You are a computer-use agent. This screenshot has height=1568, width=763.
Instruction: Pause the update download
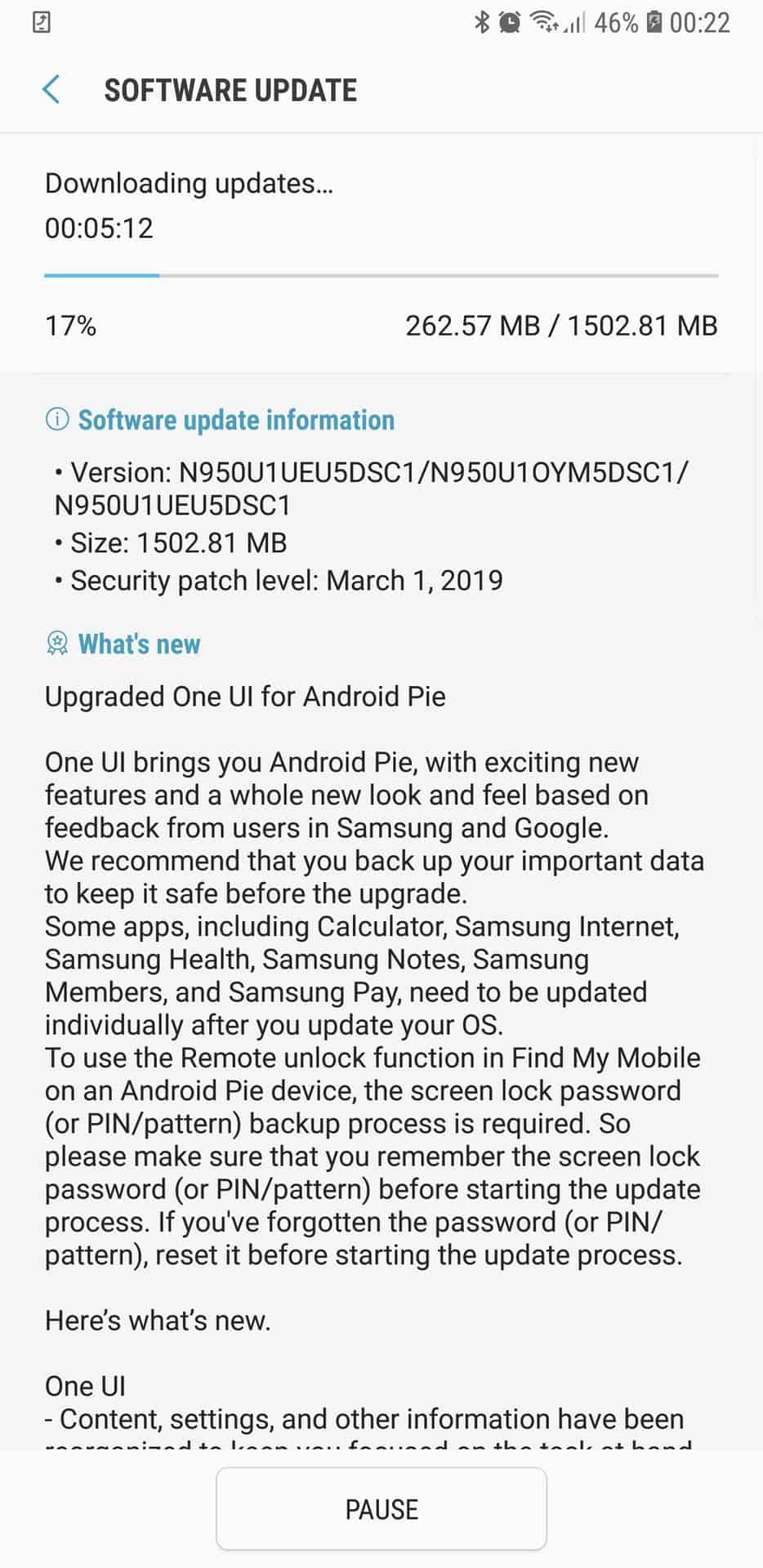click(381, 1508)
